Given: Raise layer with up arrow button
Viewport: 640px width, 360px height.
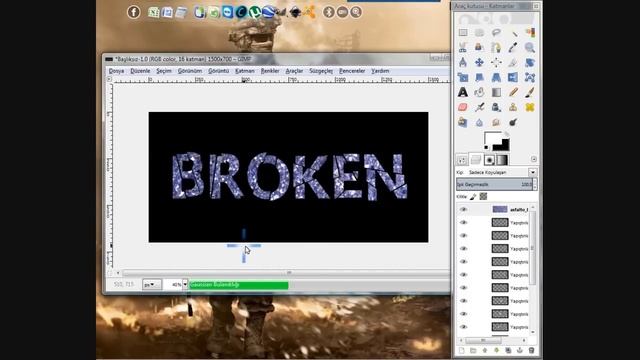Looking at the screenshot, I should click(484, 351).
